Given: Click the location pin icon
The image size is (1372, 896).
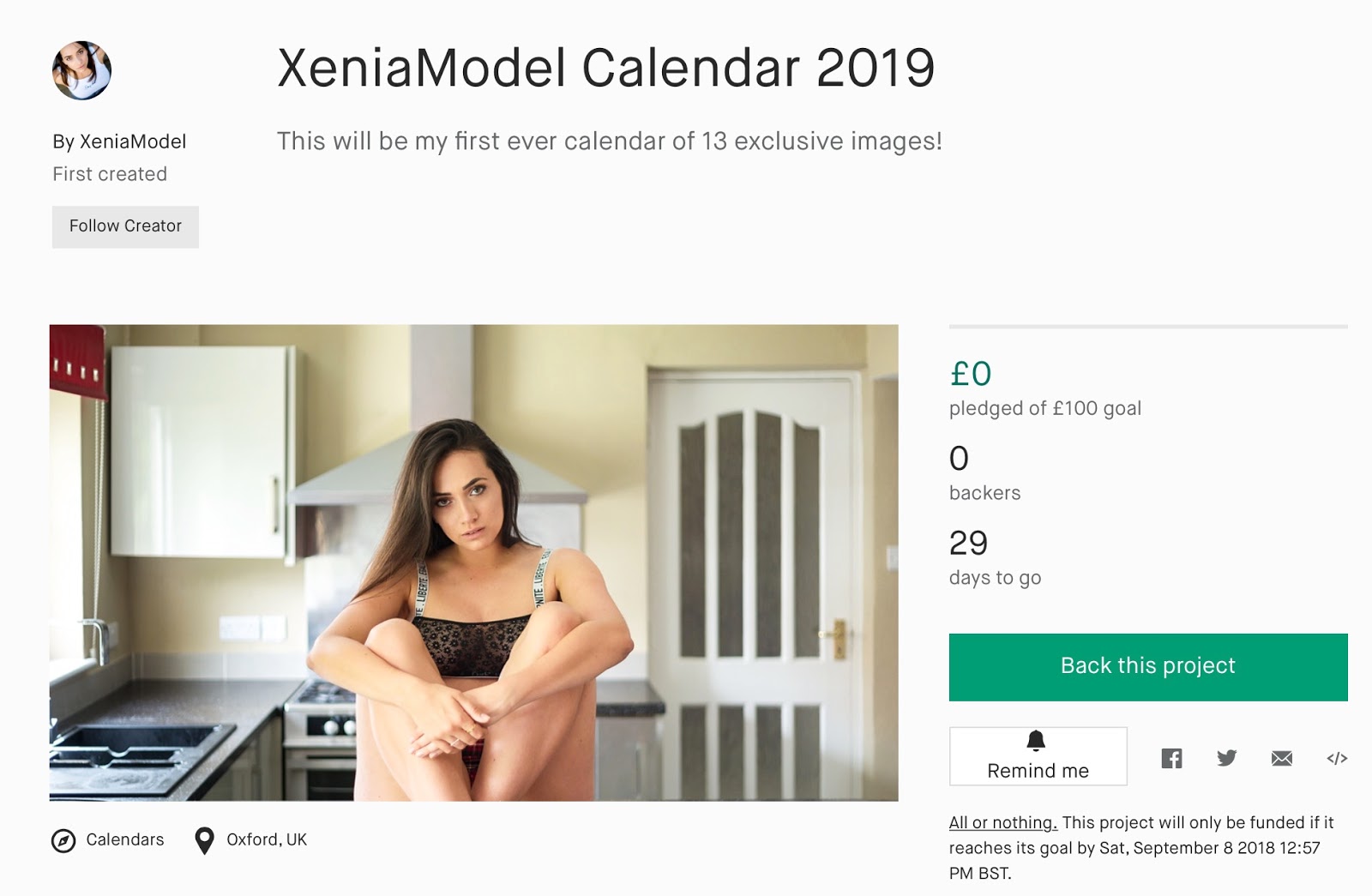Looking at the screenshot, I should point(204,841).
